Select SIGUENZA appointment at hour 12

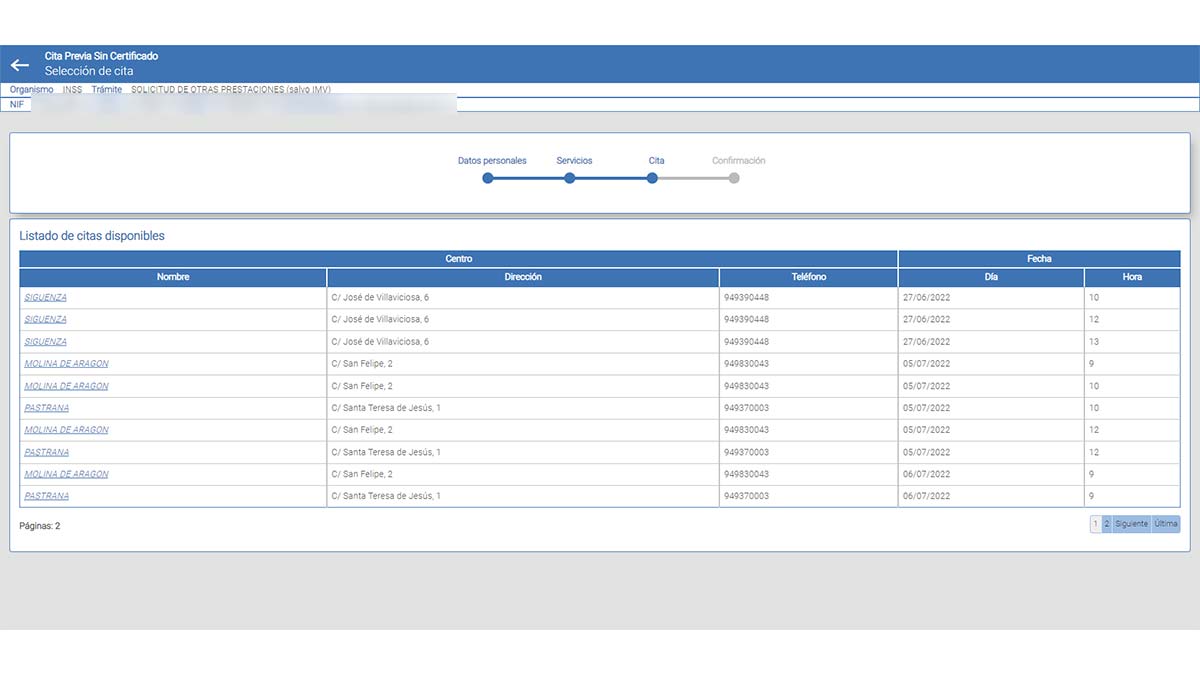pos(45,320)
